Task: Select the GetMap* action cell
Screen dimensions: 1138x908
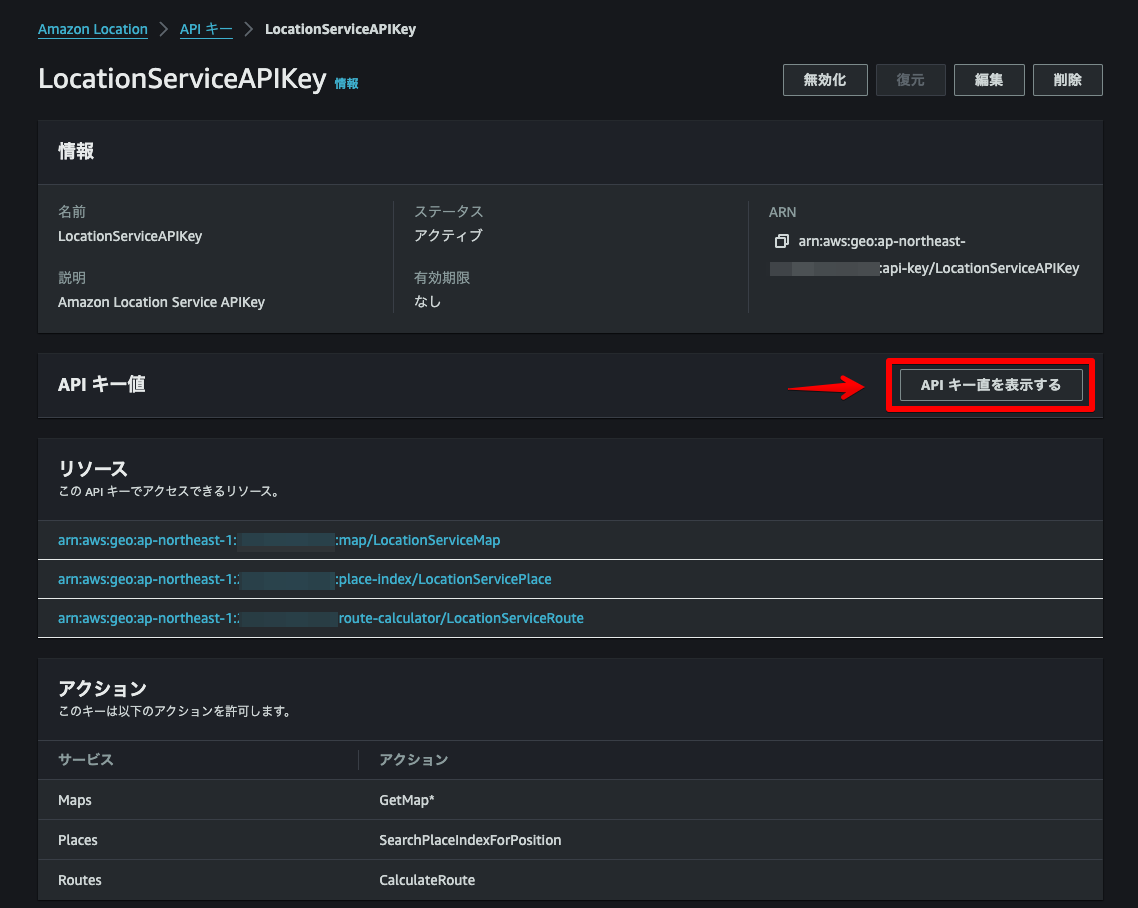Action: coord(406,800)
